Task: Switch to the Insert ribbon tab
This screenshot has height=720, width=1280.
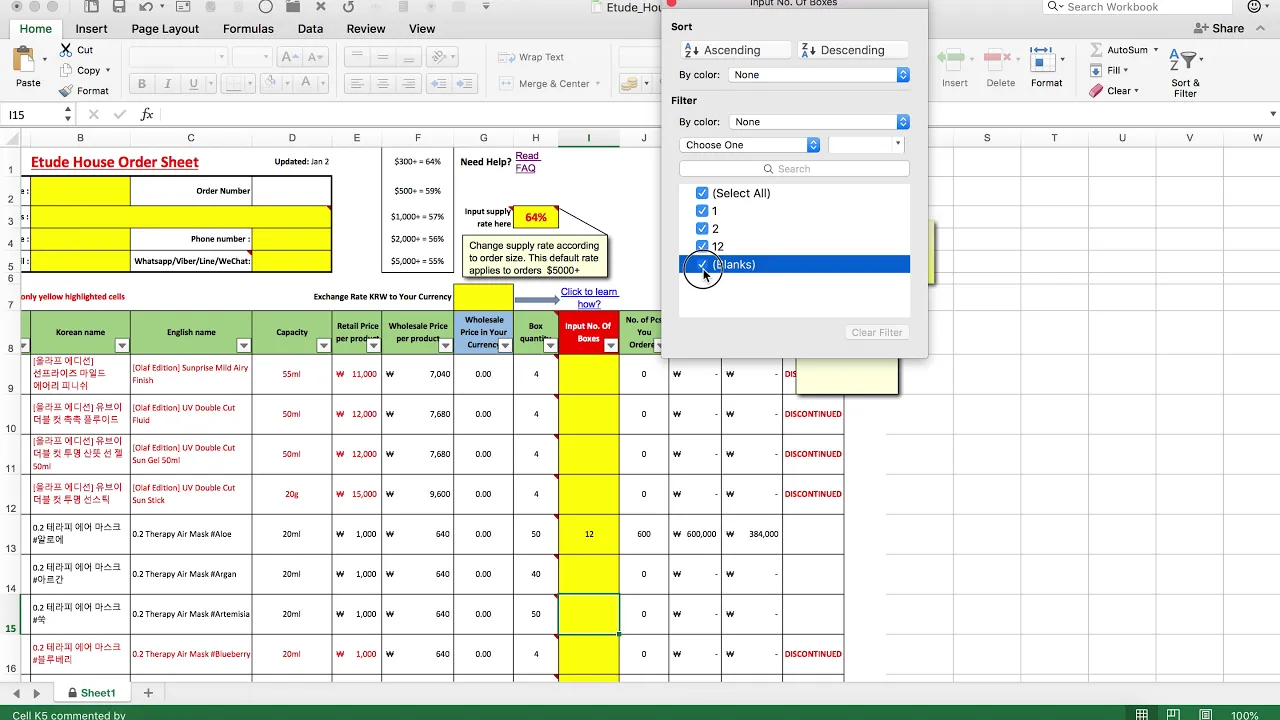Action: click(x=91, y=29)
